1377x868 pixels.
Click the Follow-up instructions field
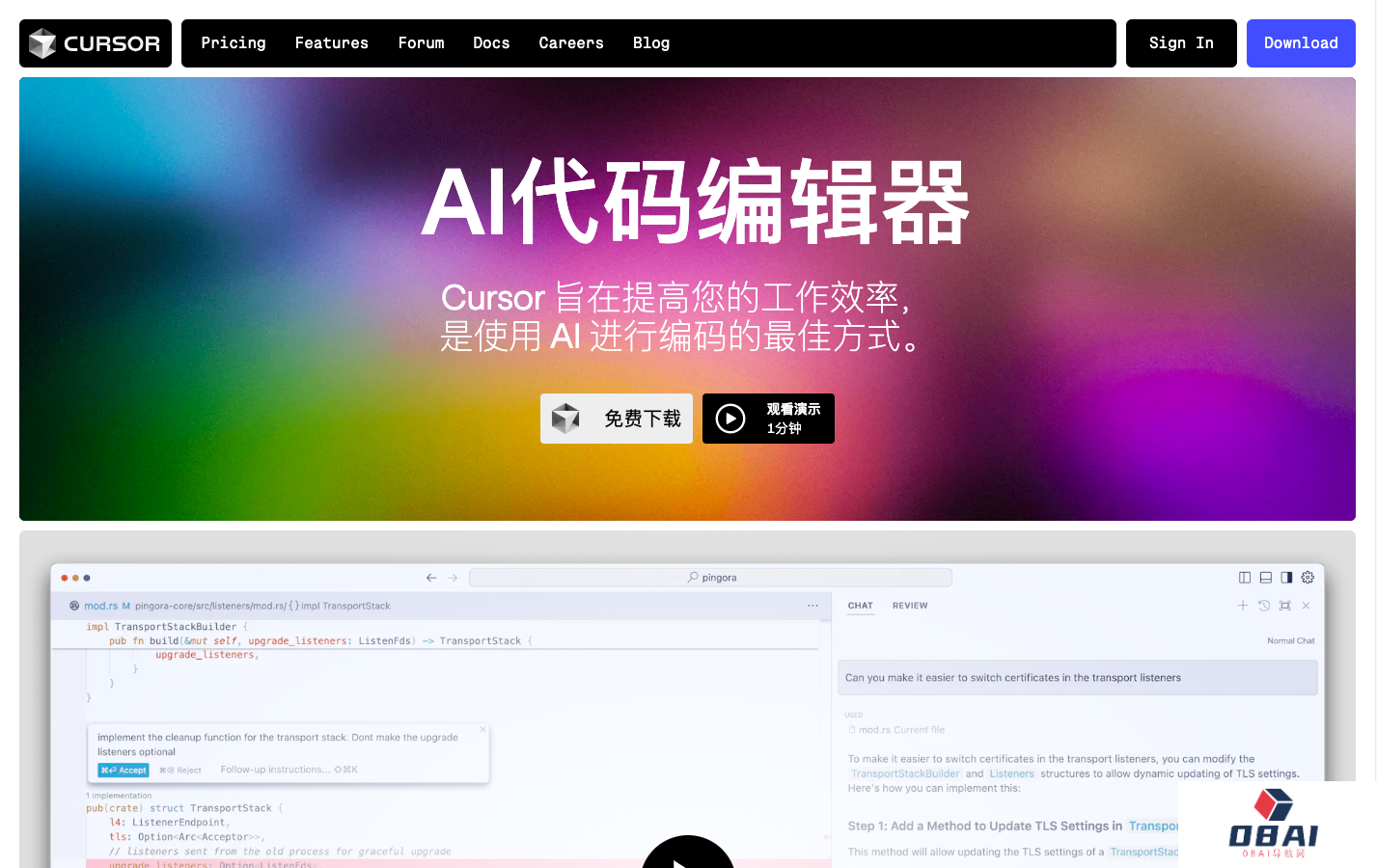click(289, 770)
